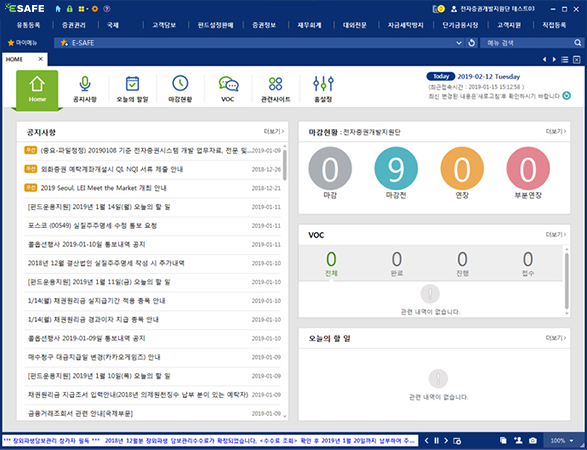The height and width of the screenshot is (450, 587).
Task: Open 공지사항 microphone icon
Action: 85,84
